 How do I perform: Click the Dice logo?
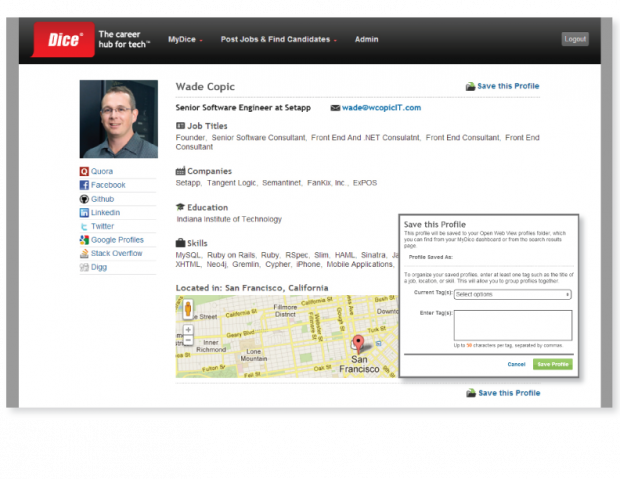point(63,40)
